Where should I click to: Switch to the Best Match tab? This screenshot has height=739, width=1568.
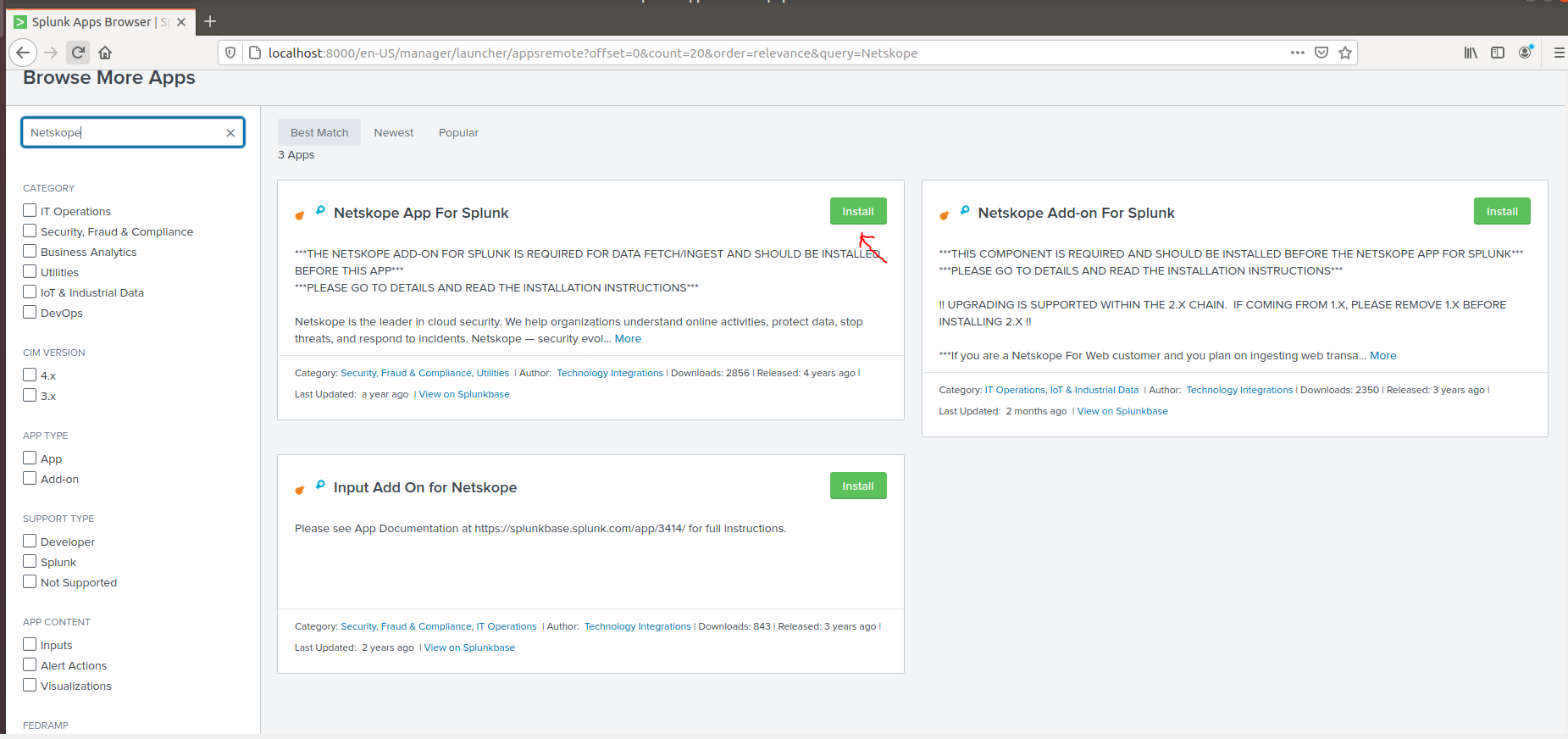click(x=319, y=132)
